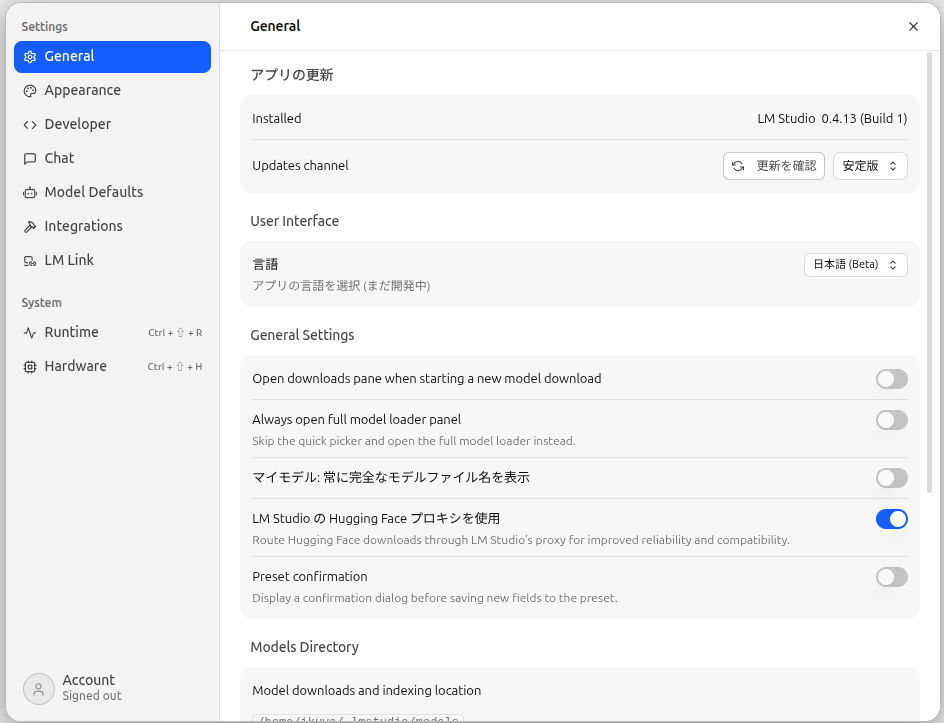This screenshot has height=723, width=944.
Task: Click the Route Hugging Face downloads description
Action: click(521, 540)
